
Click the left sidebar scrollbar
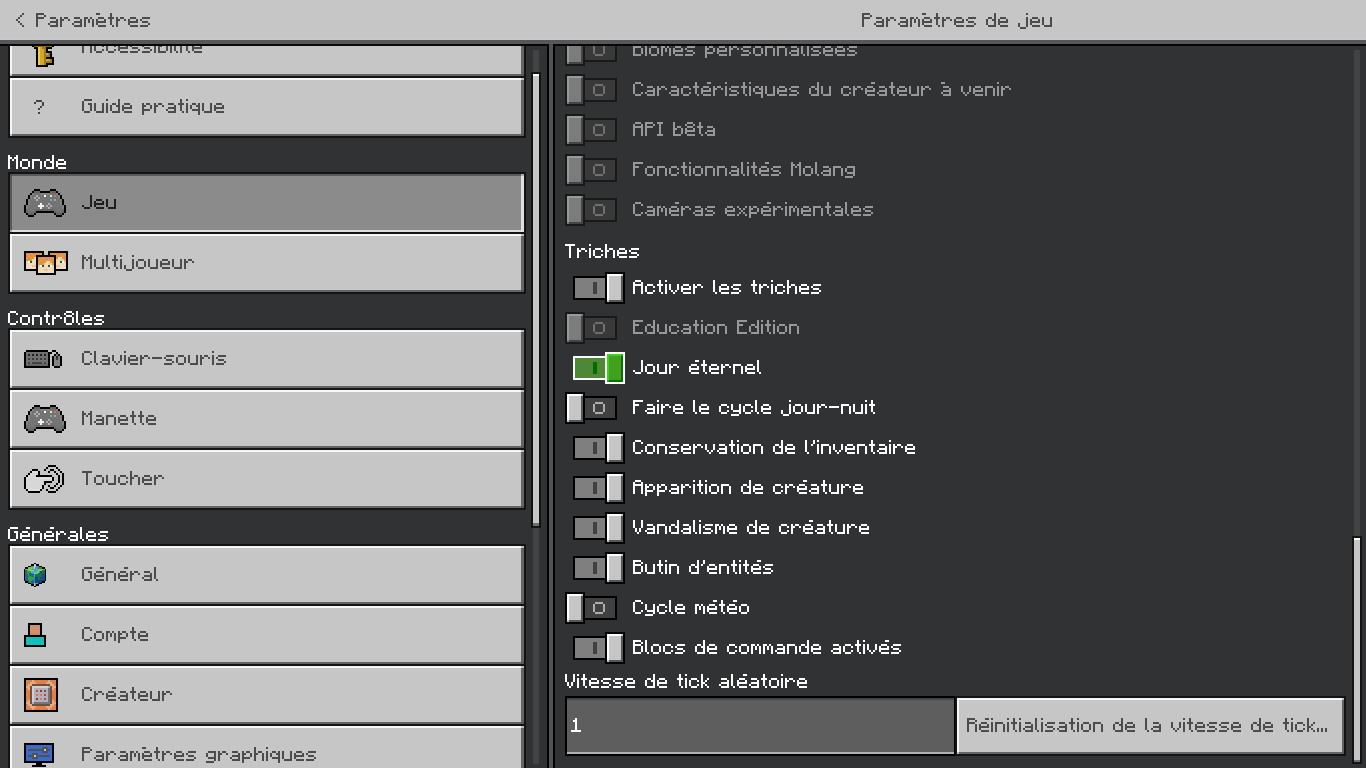pyautogui.click(x=536, y=300)
